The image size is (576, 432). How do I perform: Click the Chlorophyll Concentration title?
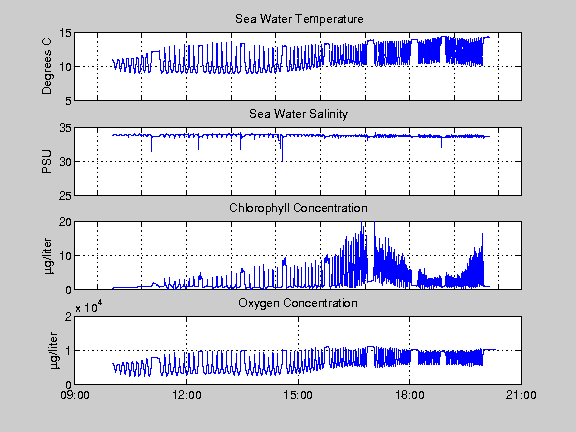pos(298,208)
